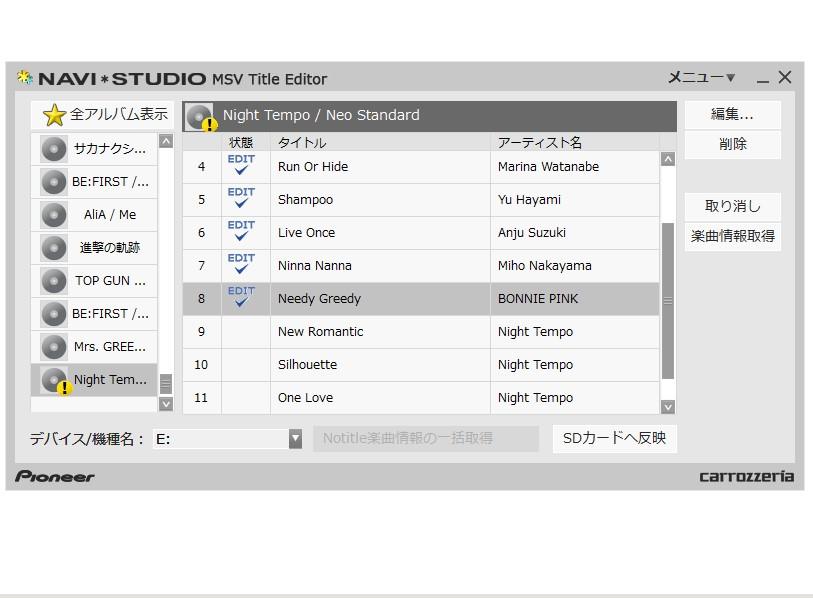Select track title Needy Greedy

tap(319, 299)
